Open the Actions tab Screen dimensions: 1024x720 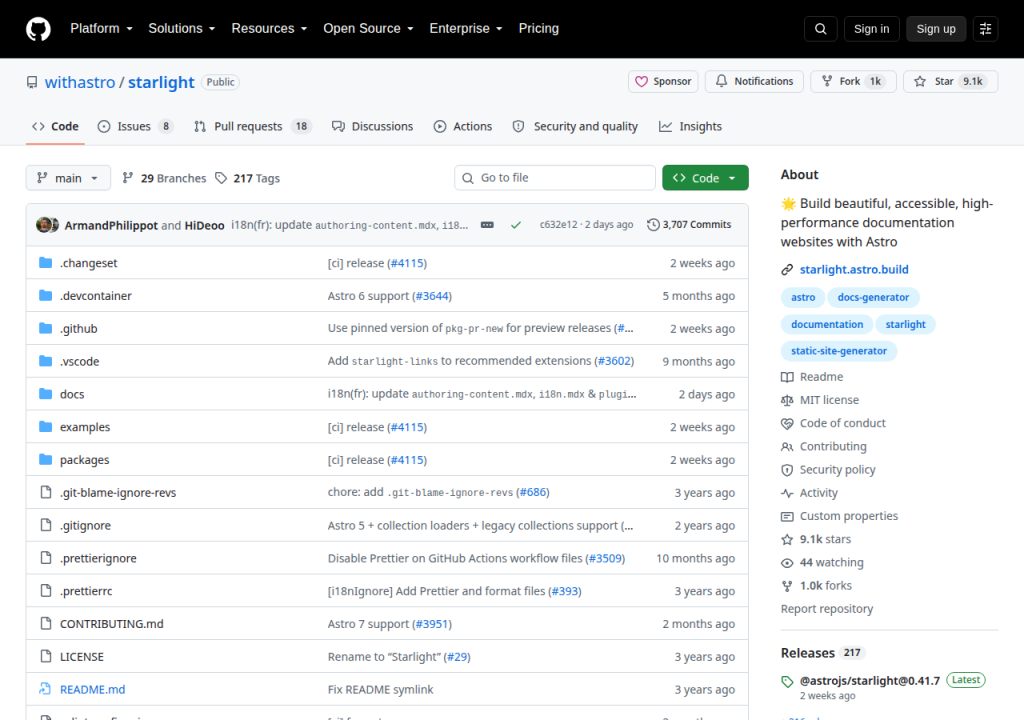click(x=463, y=126)
